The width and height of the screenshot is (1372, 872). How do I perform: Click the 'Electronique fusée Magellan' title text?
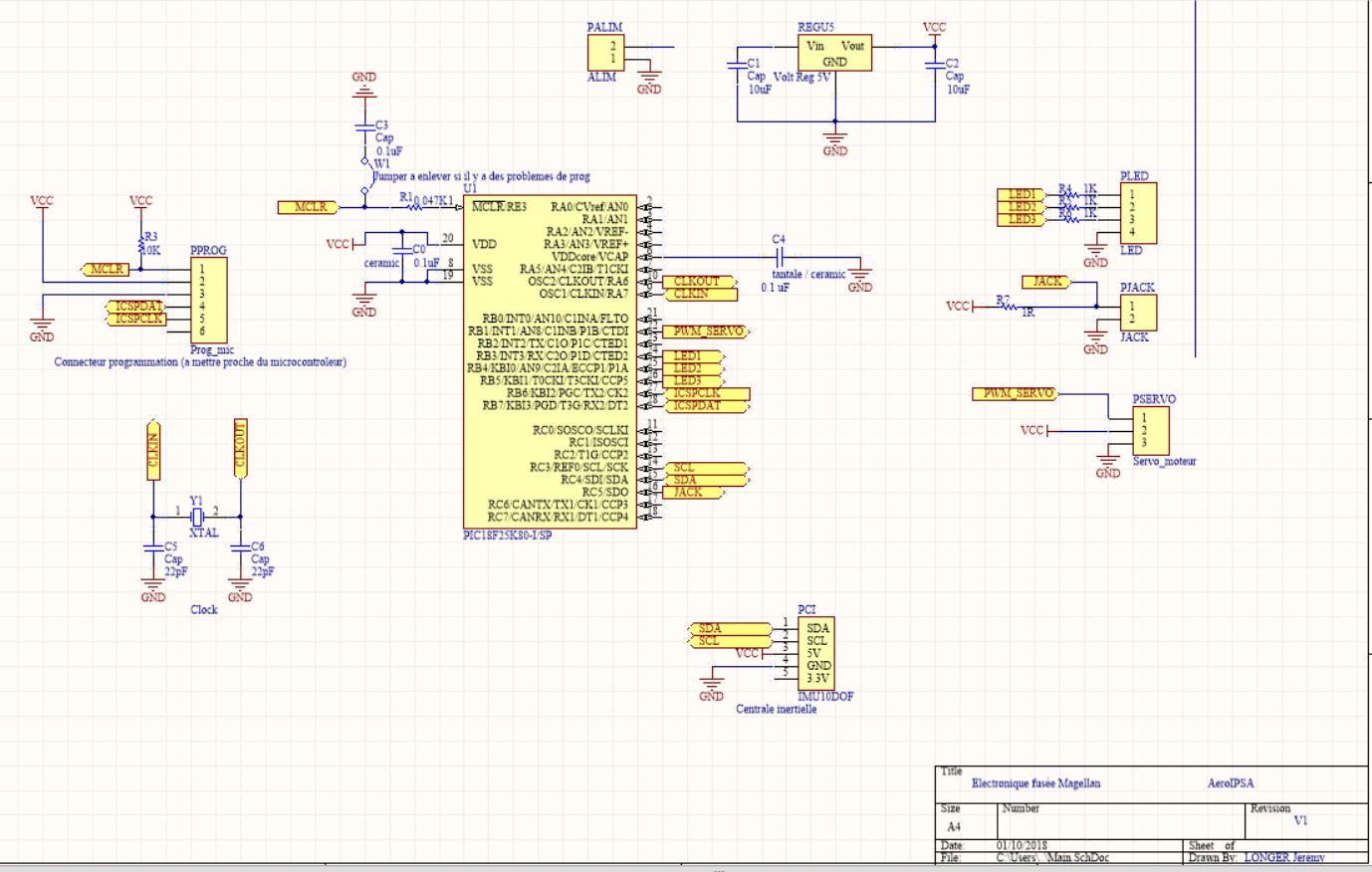[1035, 783]
